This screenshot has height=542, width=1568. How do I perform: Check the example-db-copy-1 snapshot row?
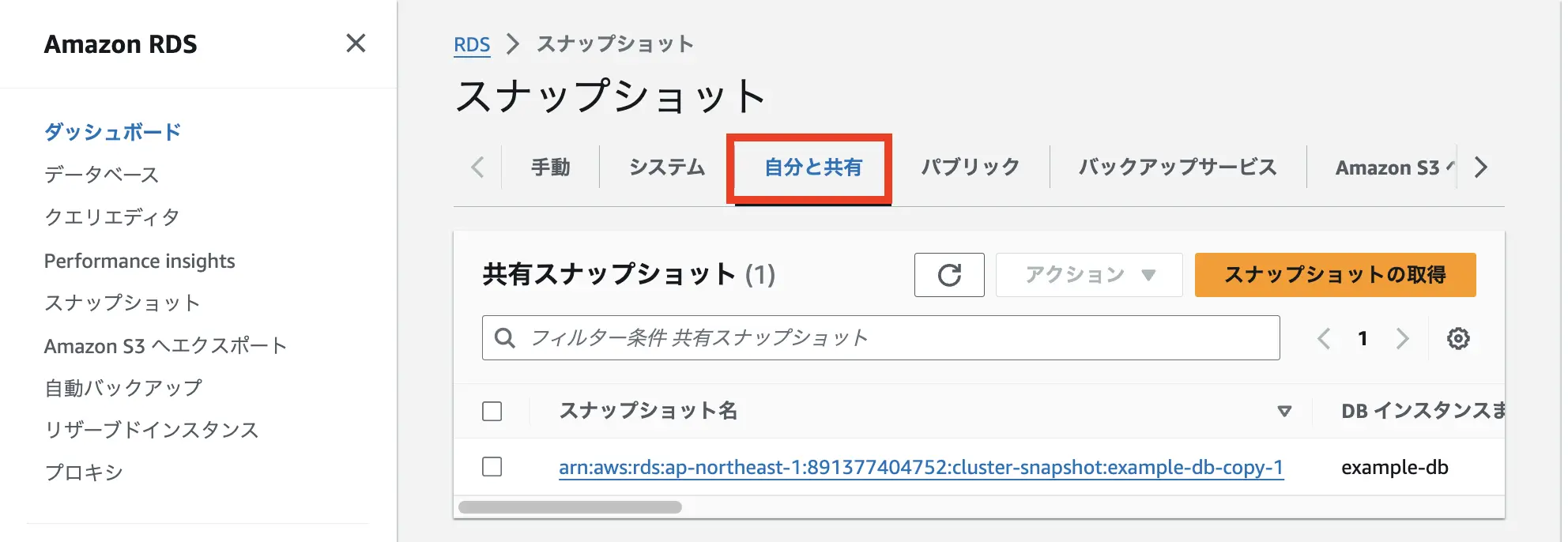[x=492, y=467]
